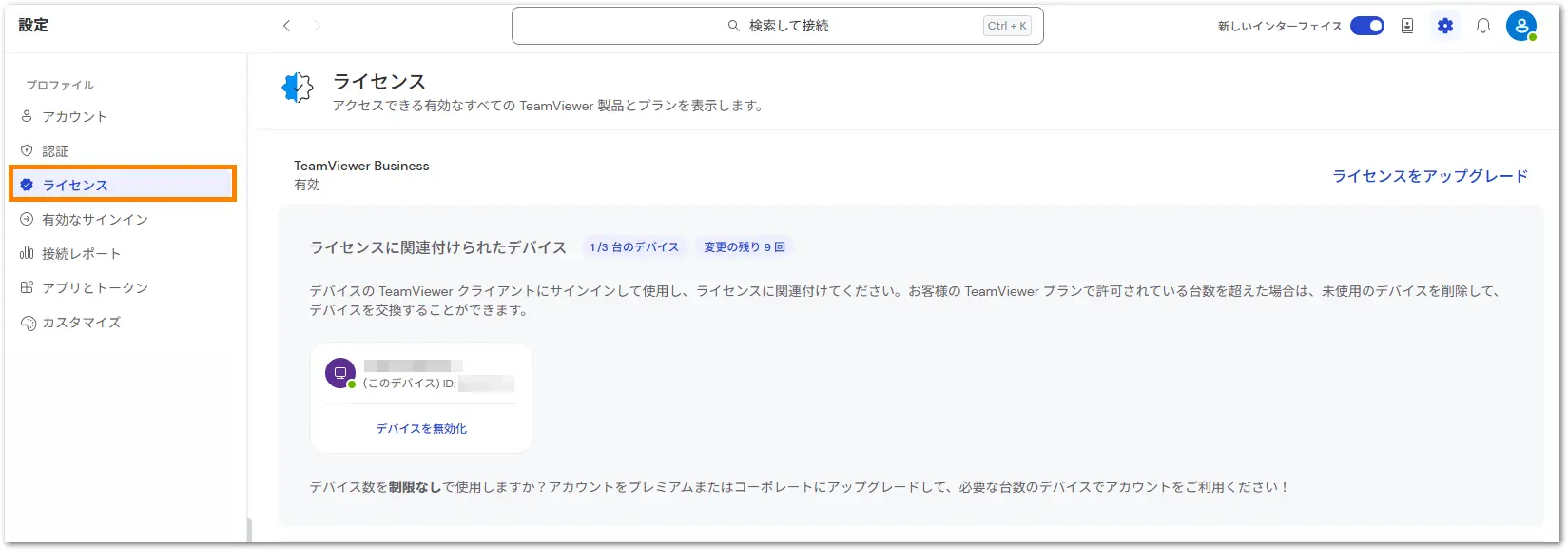The height and width of the screenshot is (551, 1568).
Task: Click the sign-in arrow icon in sidebar
Action: pos(27,219)
